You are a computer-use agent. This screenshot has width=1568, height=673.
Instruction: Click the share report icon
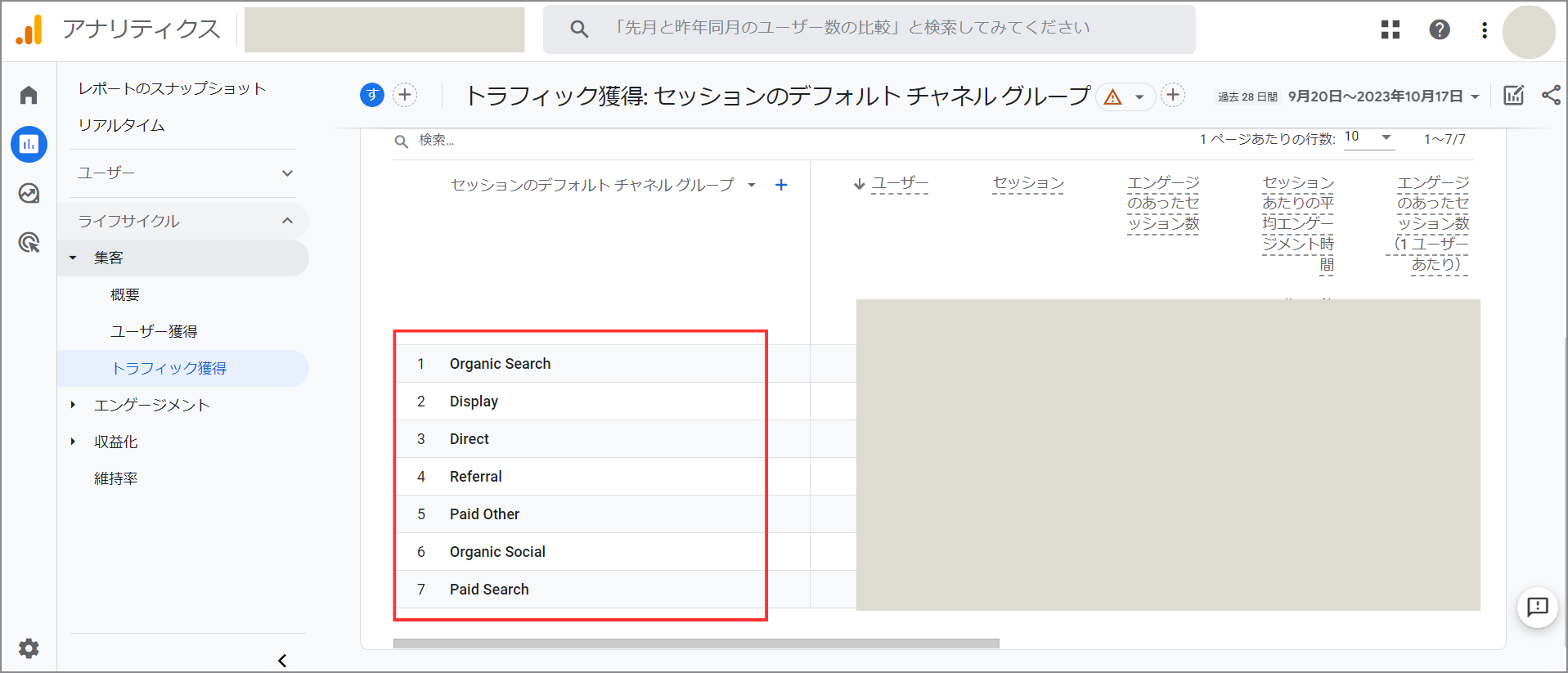click(x=1551, y=95)
